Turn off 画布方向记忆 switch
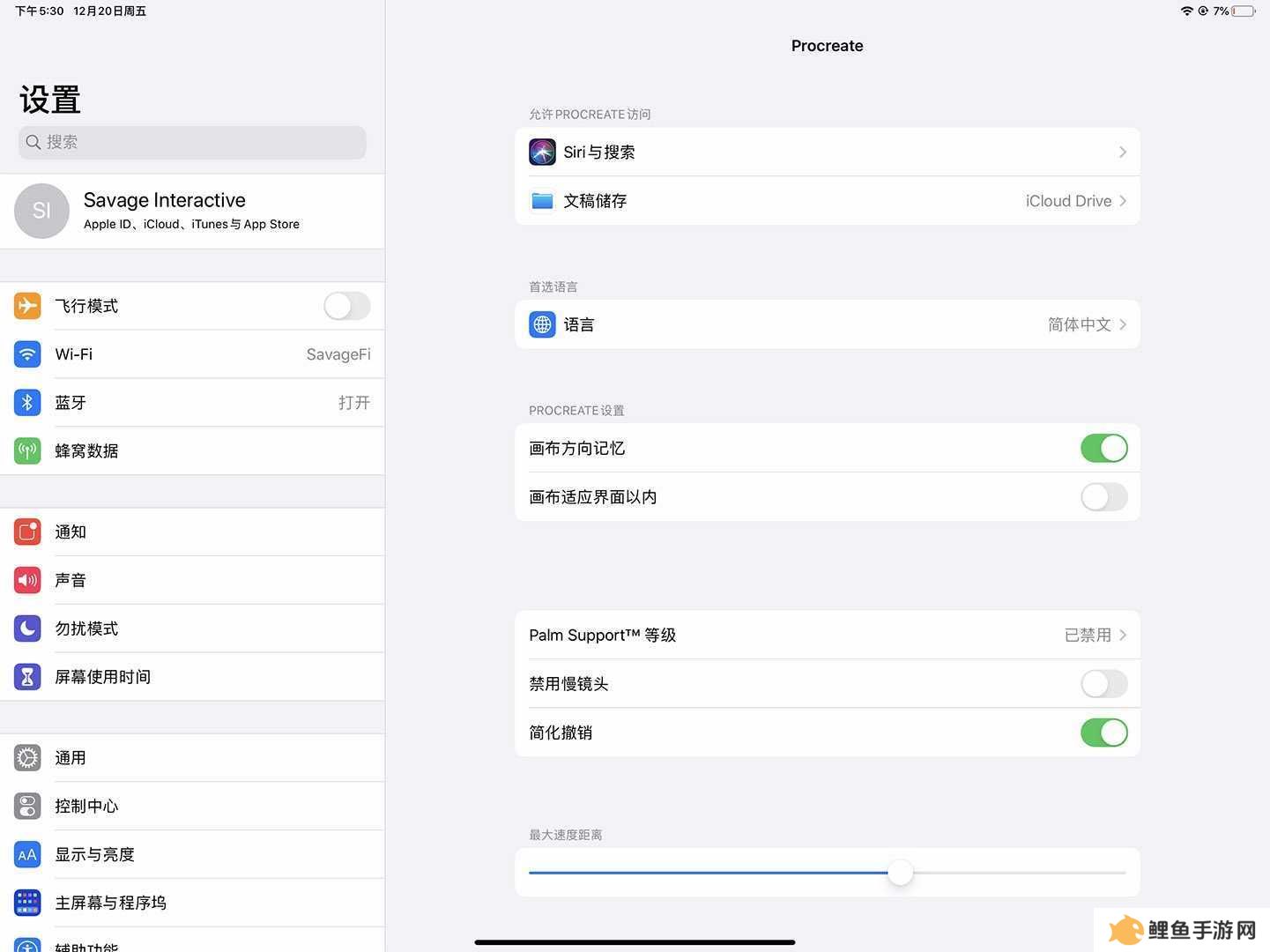This screenshot has height=952, width=1270. point(1104,449)
